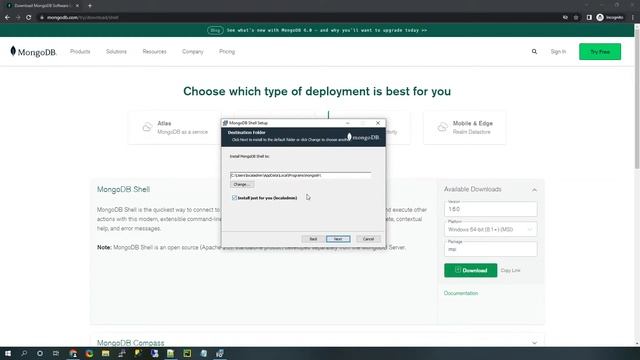Toggle Install just for you checkbox
Image resolution: width=640 pixels, height=360 pixels.
click(234, 198)
